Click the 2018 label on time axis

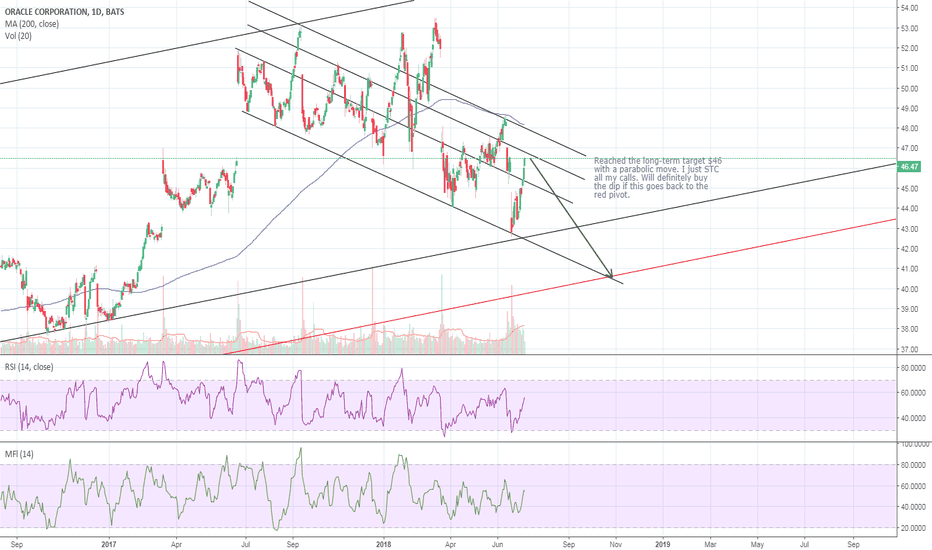click(384, 544)
